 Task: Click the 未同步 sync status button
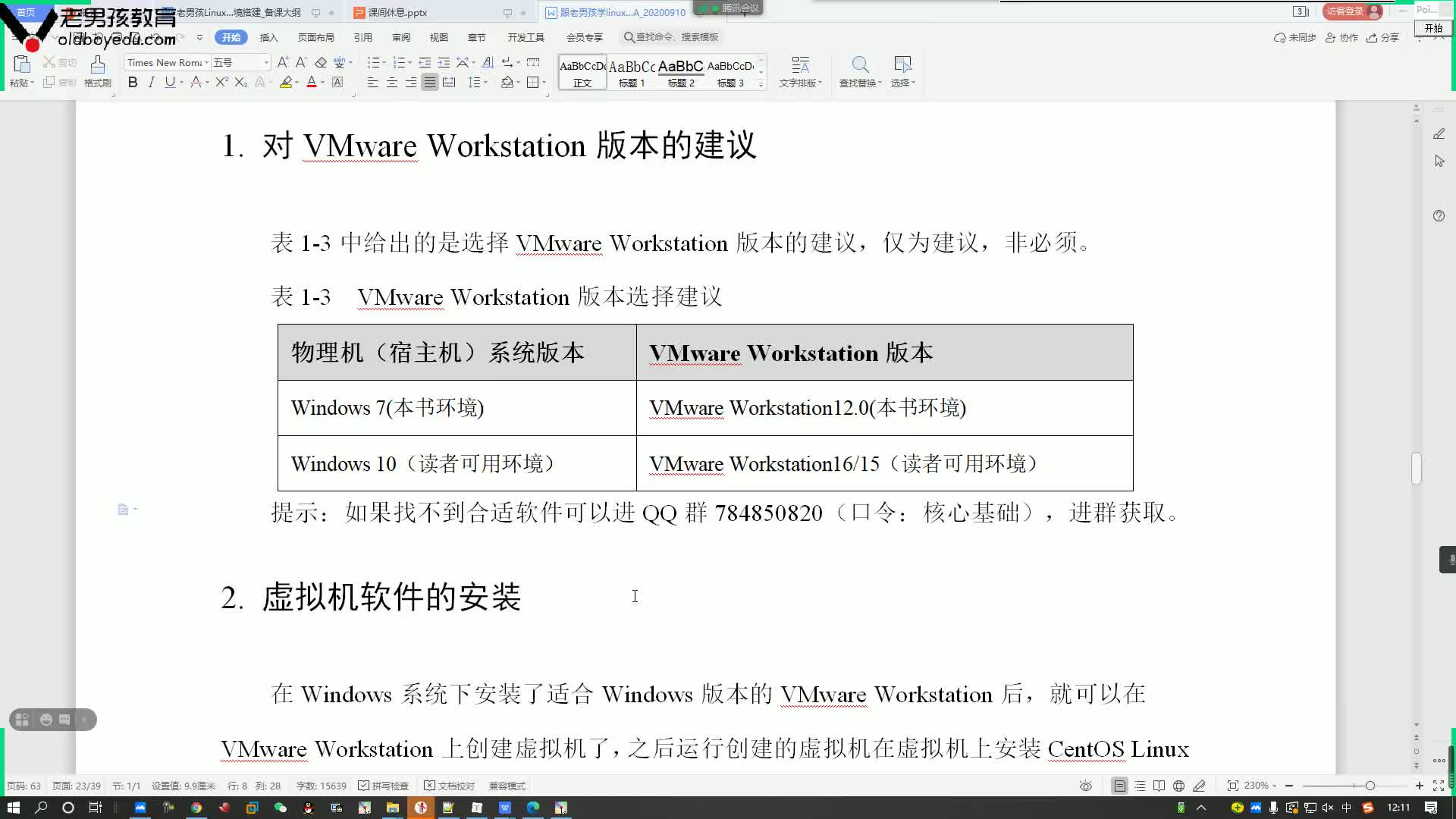(1295, 37)
